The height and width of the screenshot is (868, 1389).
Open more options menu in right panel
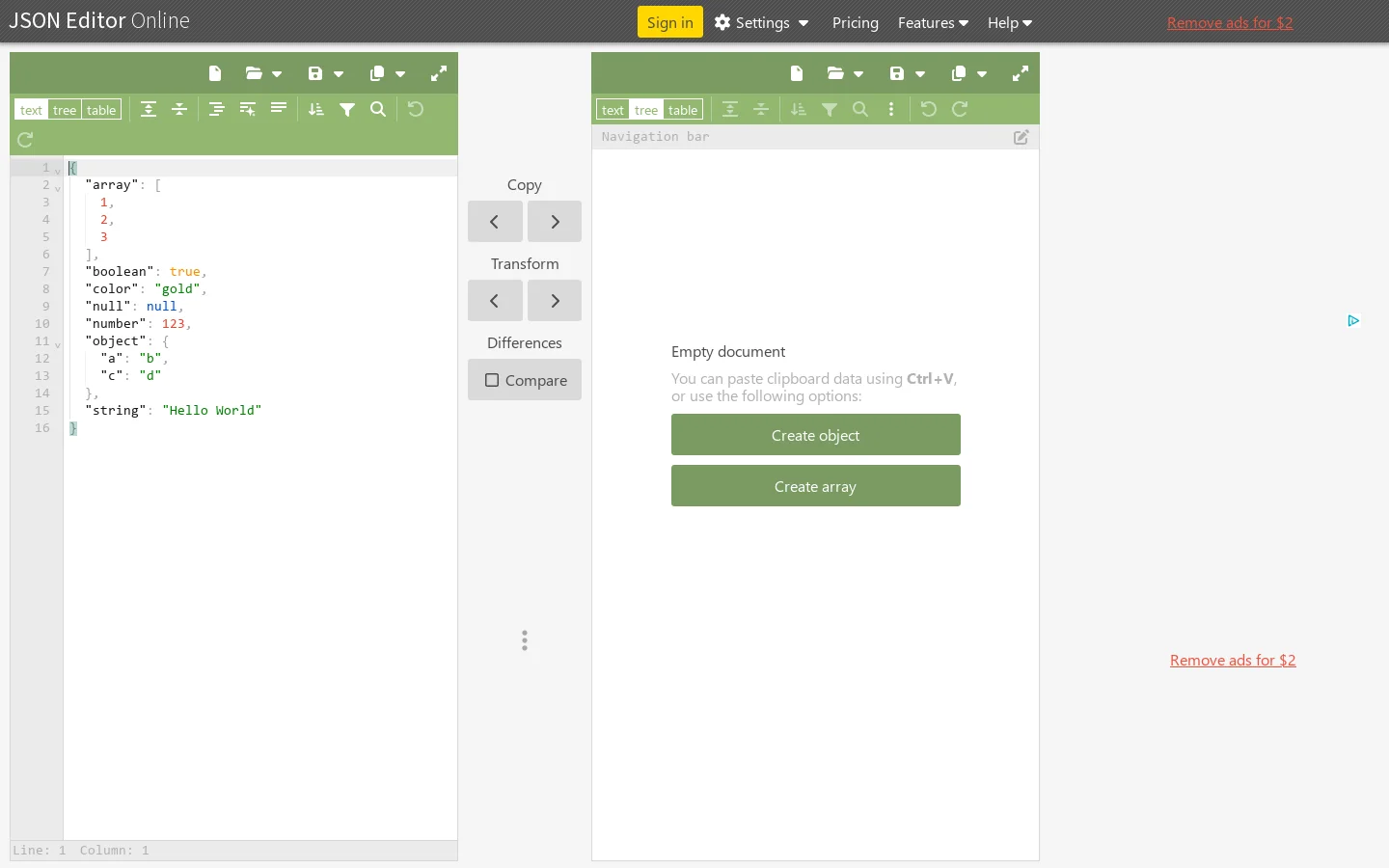[891, 109]
